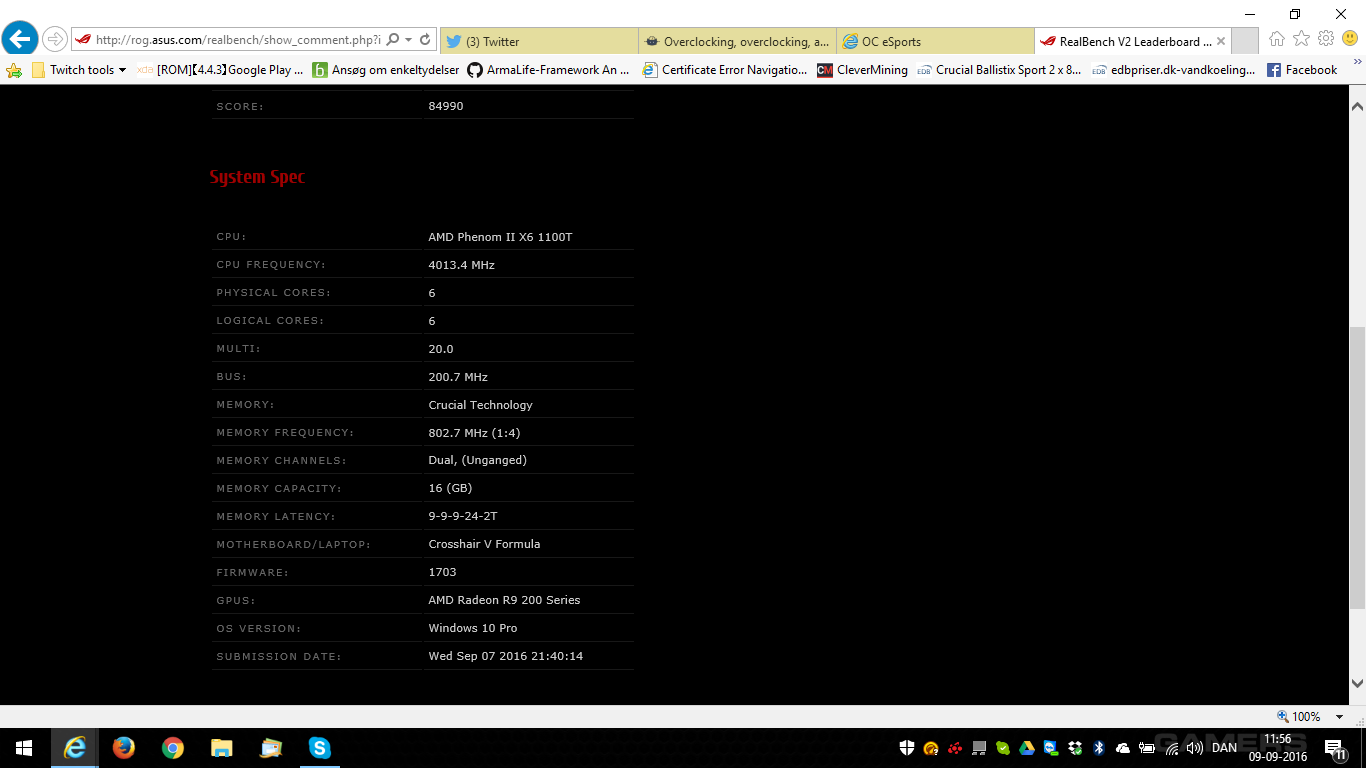The image size is (1366, 768).
Task: Click Bluetooth tray icon
Action: point(1098,748)
